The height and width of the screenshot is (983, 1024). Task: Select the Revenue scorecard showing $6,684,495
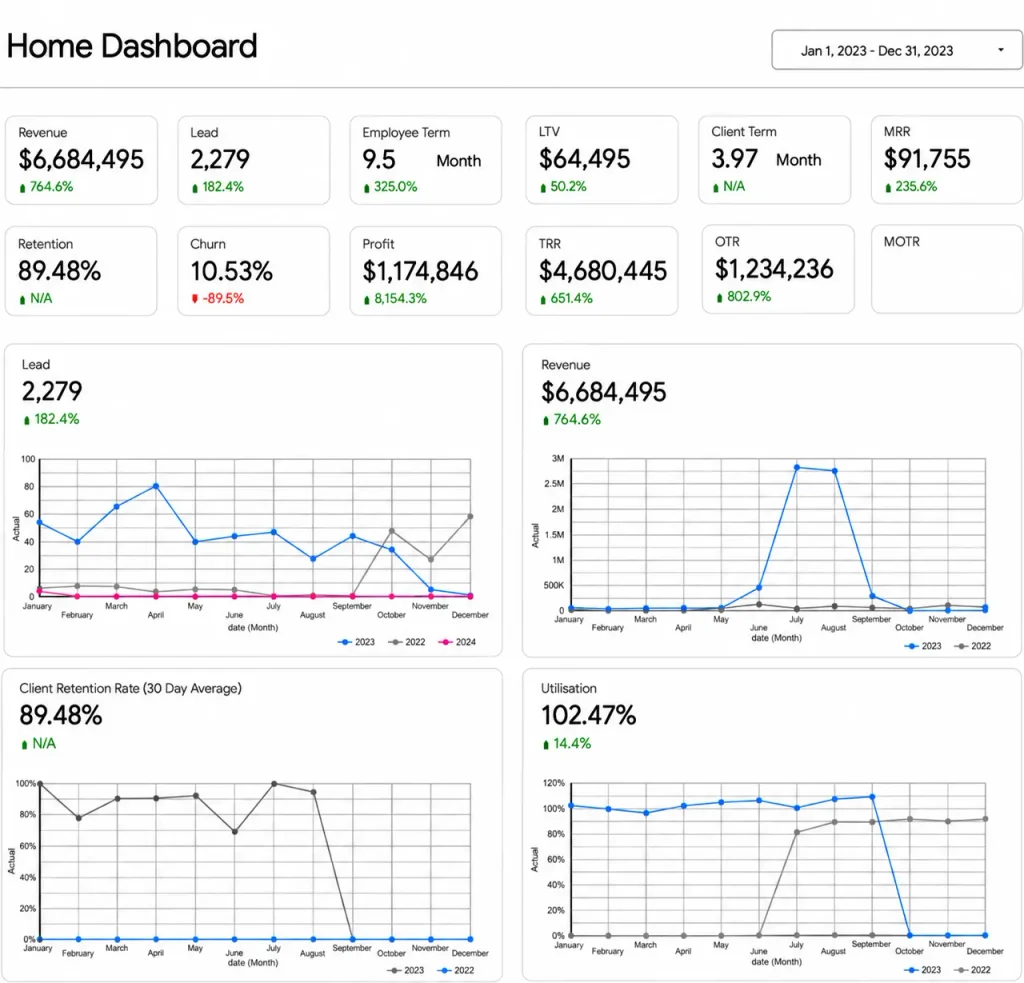[81, 160]
